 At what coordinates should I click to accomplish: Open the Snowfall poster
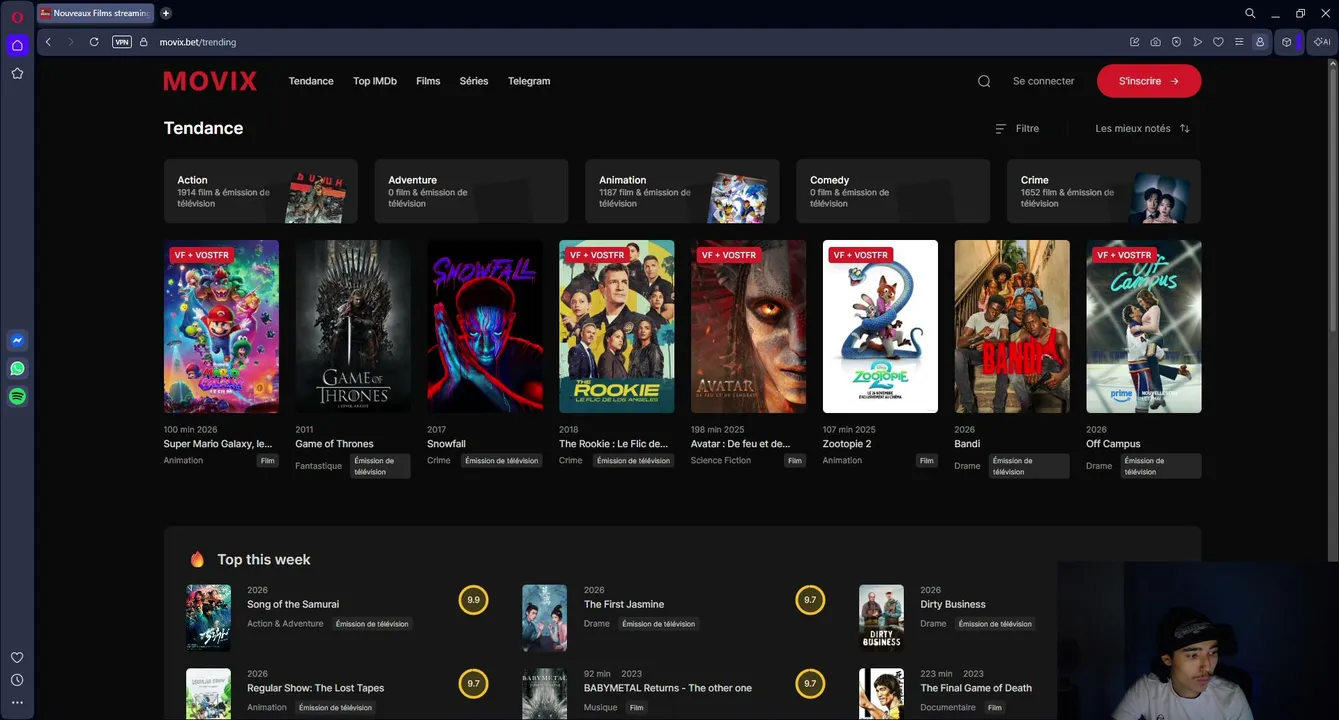(485, 326)
